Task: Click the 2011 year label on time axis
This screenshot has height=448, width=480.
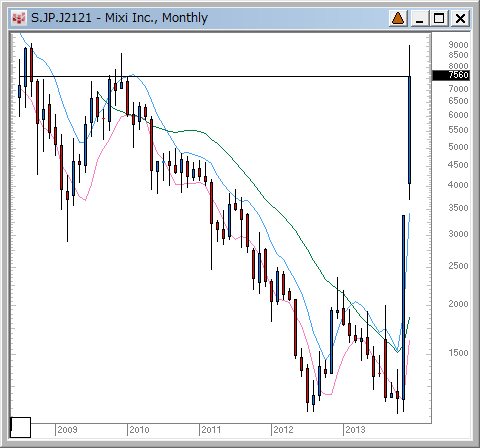Action: tap(211, 430)
